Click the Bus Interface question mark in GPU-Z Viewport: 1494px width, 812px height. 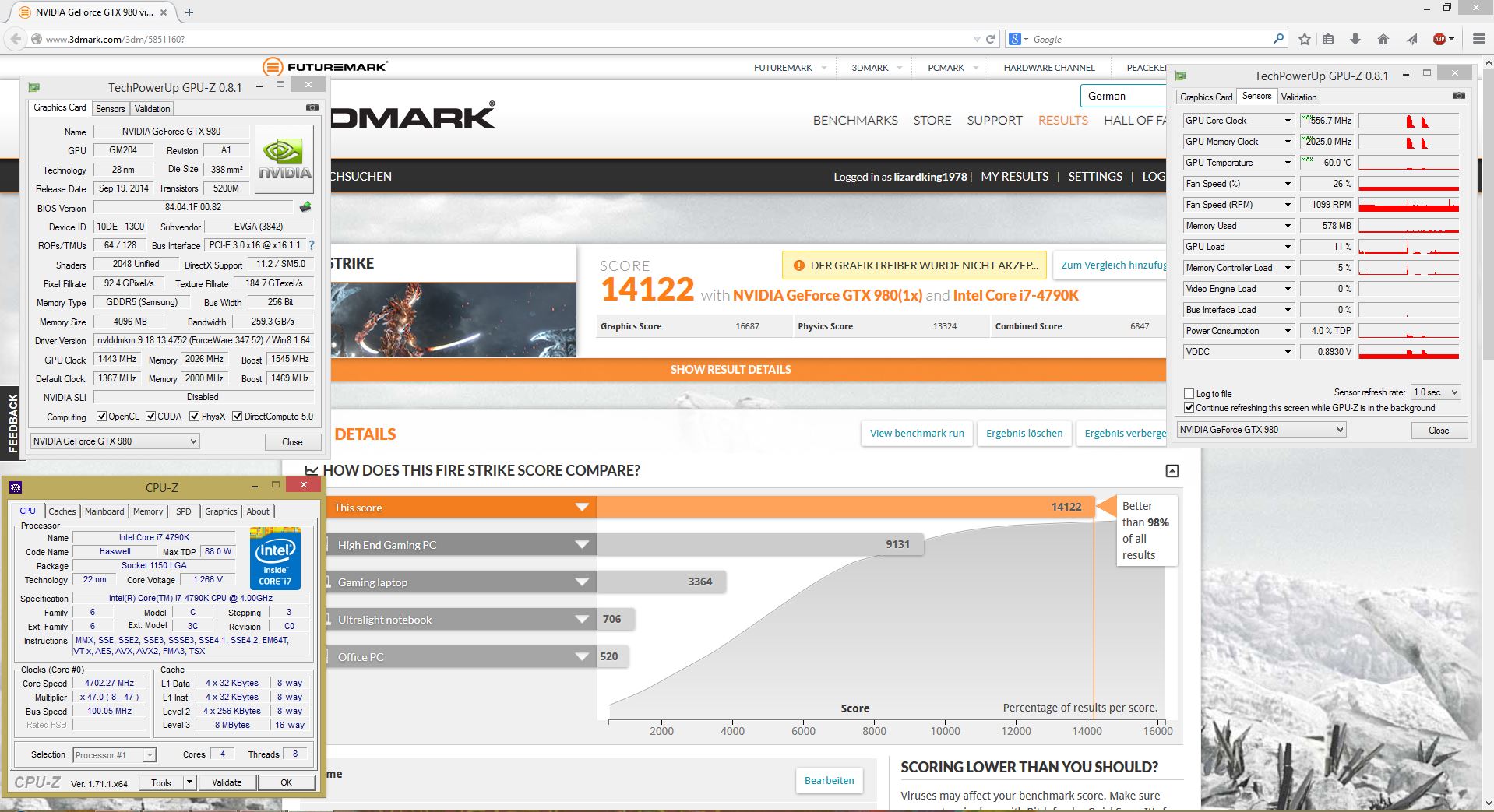click(x=312, y=245)
